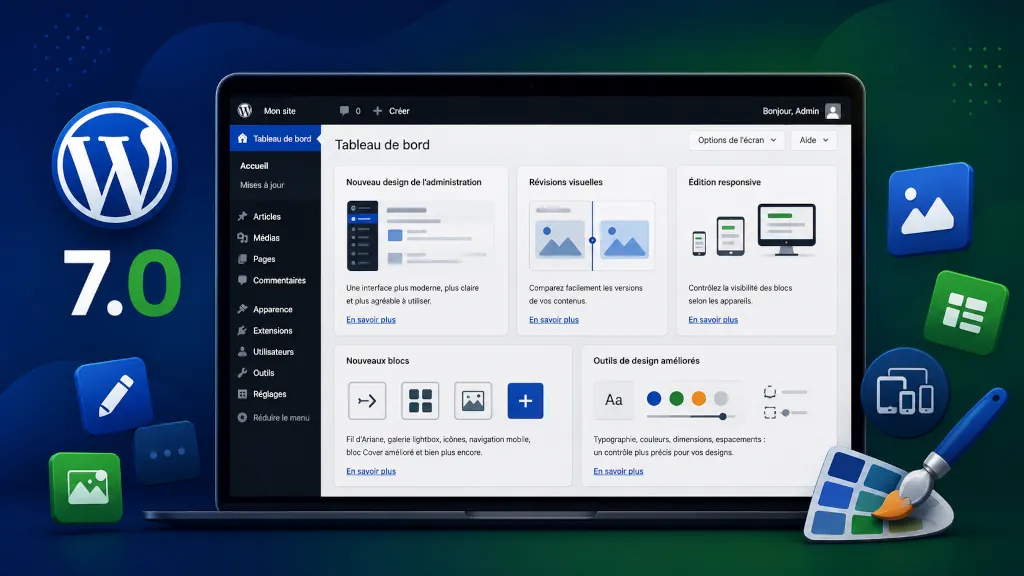Click the large WordPress logo outside the laptop
Screen dimensions: 1024x576
(x=115, y=165)
